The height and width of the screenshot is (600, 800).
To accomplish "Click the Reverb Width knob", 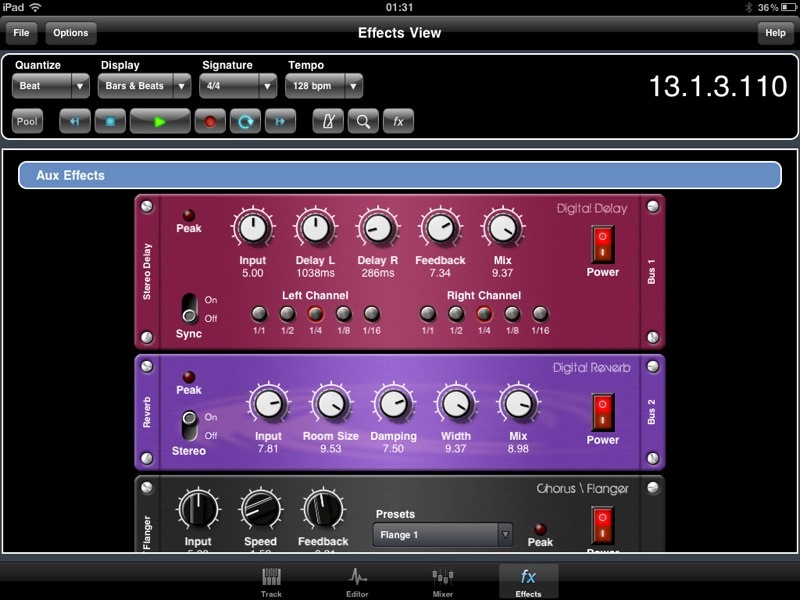I will tap(456, 404).
